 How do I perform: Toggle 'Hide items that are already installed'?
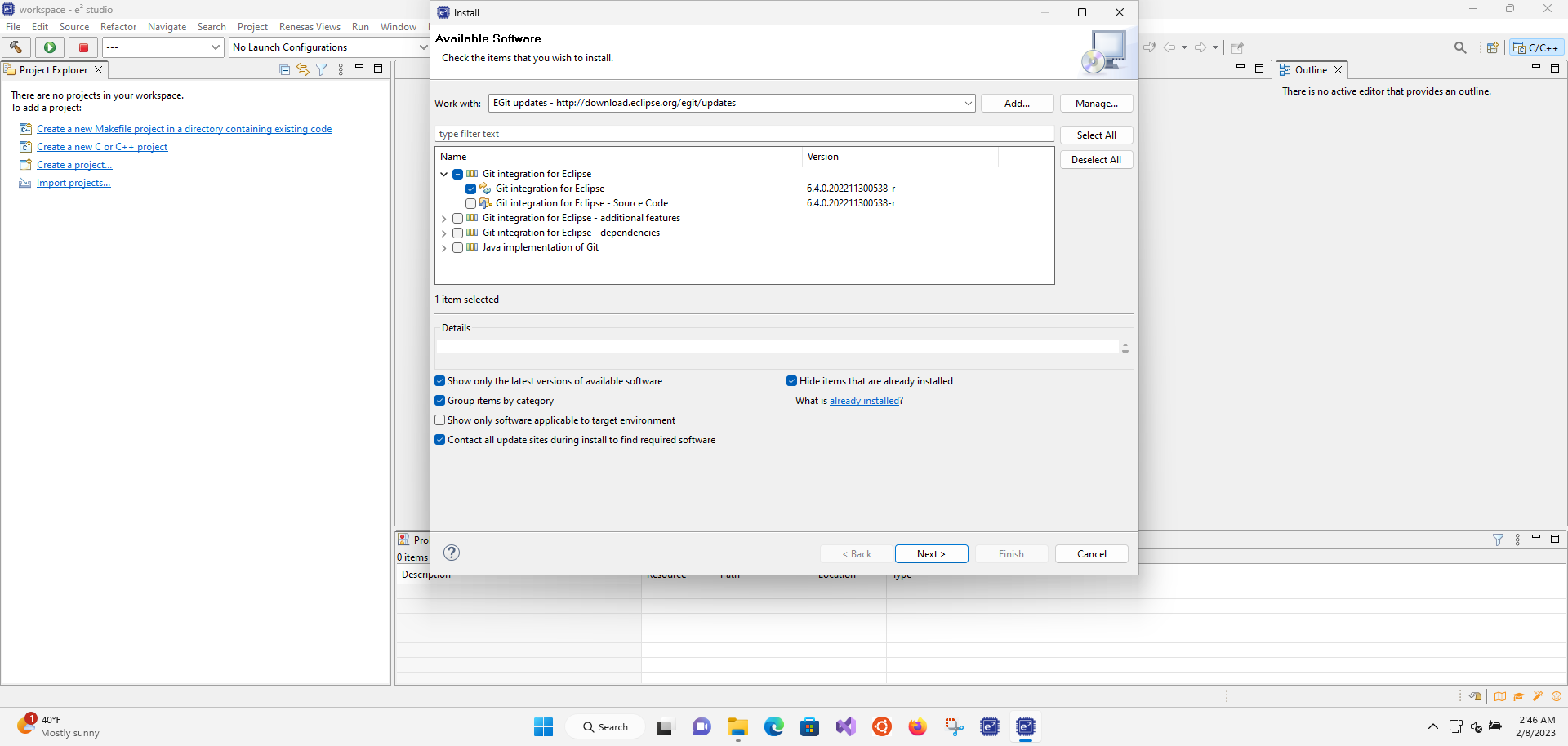point(791,381)
